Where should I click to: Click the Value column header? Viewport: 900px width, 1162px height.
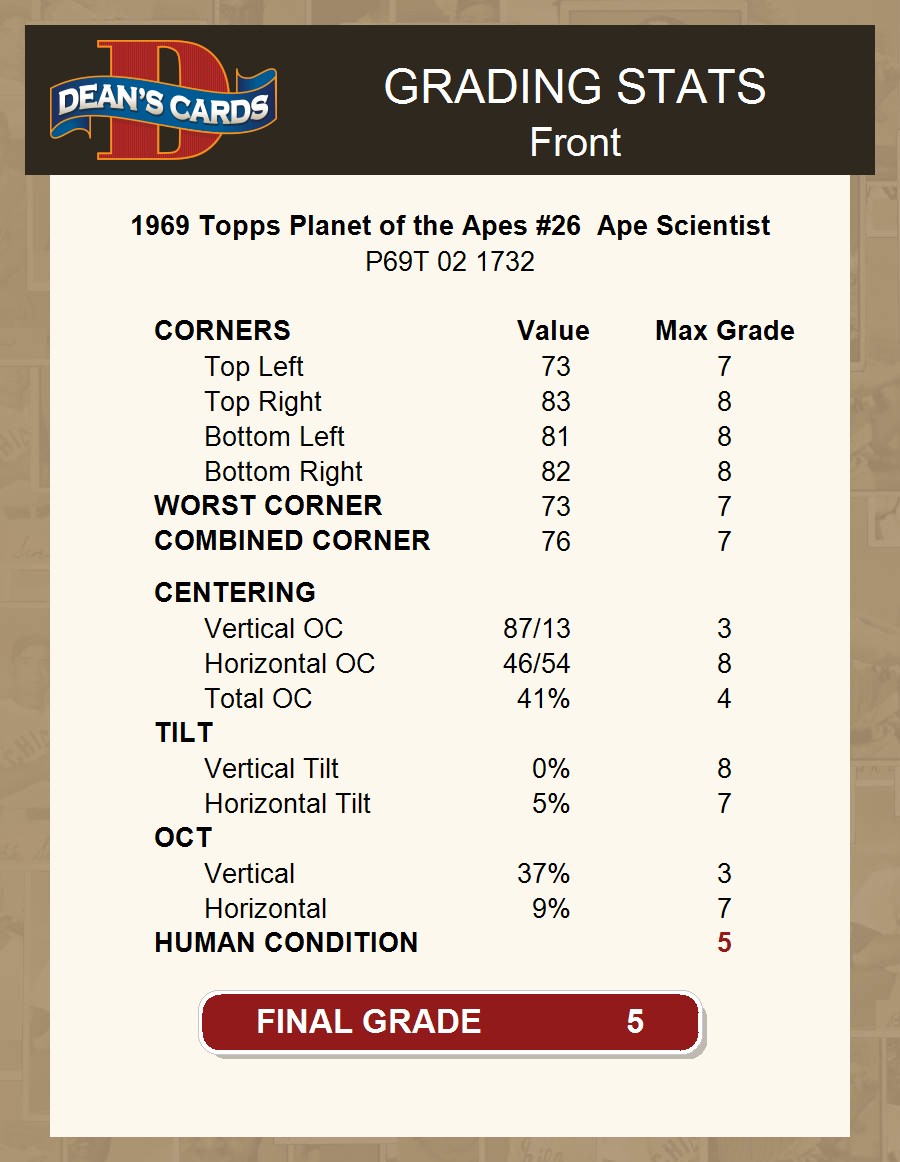tap(553, 331)
